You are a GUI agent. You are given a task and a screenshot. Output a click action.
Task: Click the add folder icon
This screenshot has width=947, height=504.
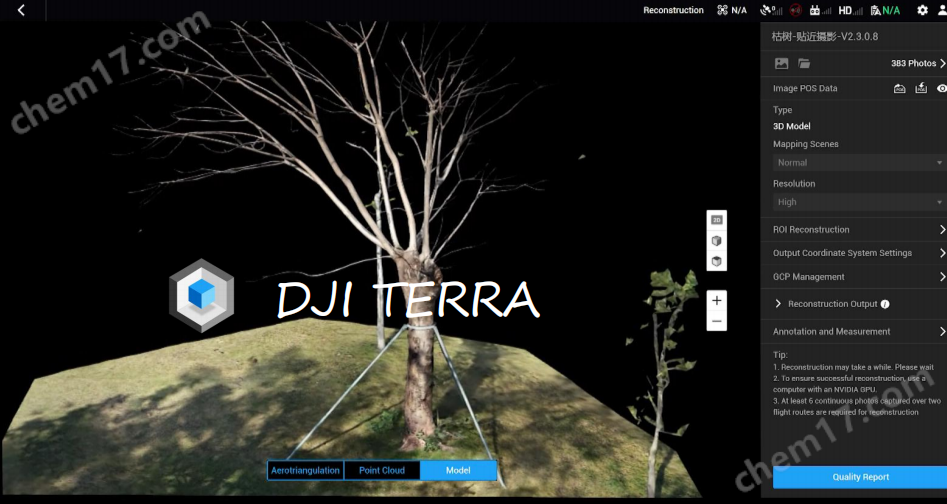[x=804, y=63]
